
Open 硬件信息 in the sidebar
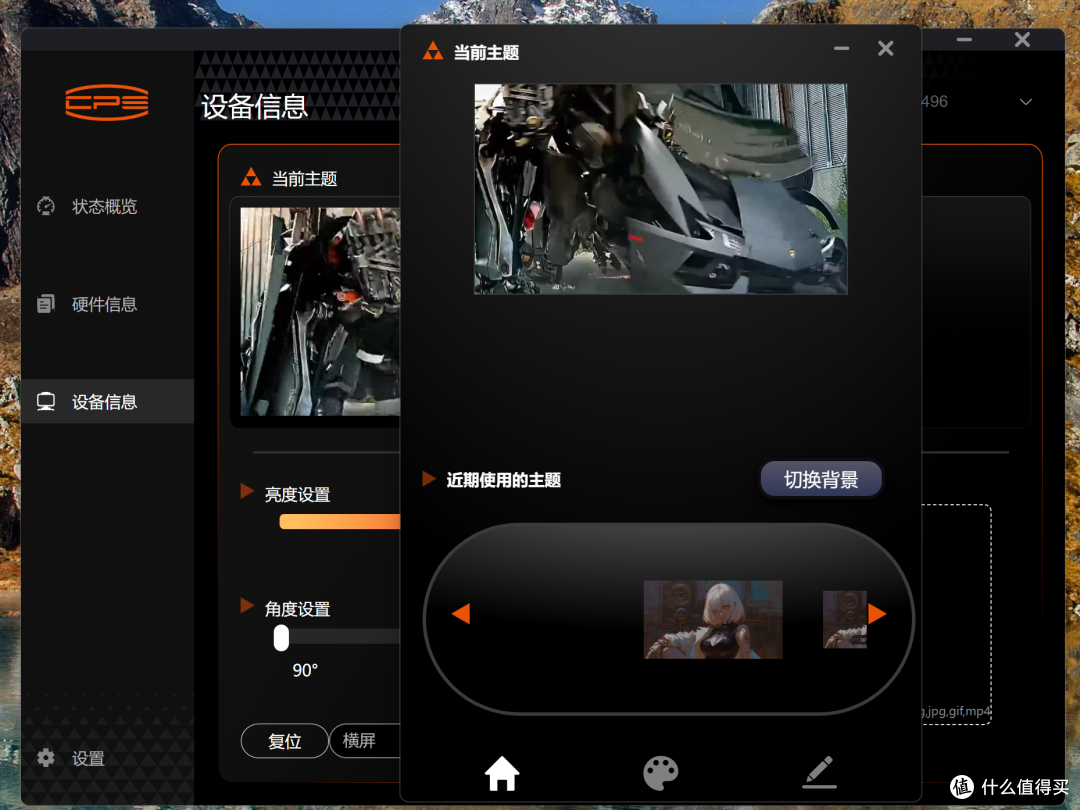click(x=105, y=304)
